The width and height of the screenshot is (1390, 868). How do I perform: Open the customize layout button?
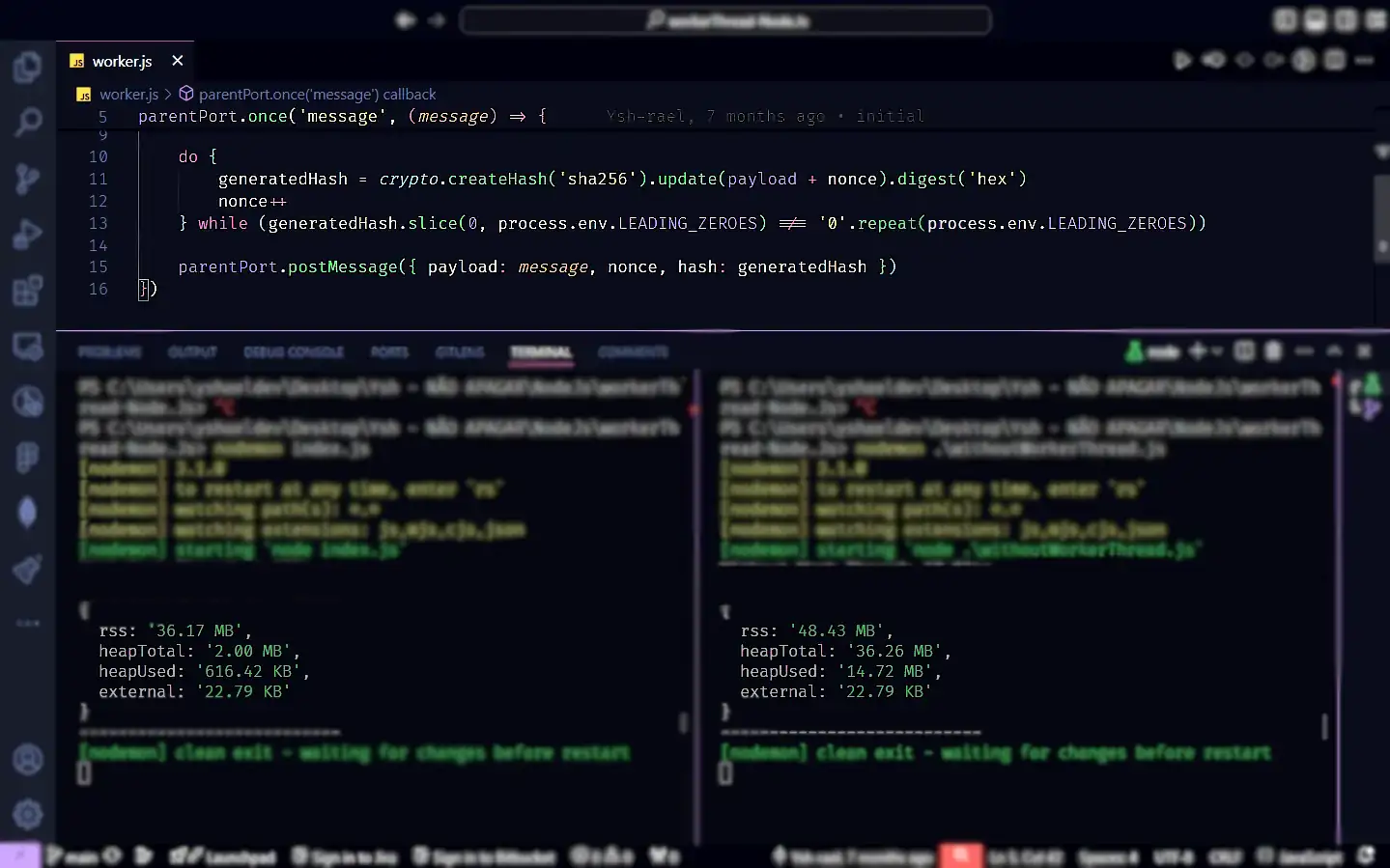[x=1376, y=20]
